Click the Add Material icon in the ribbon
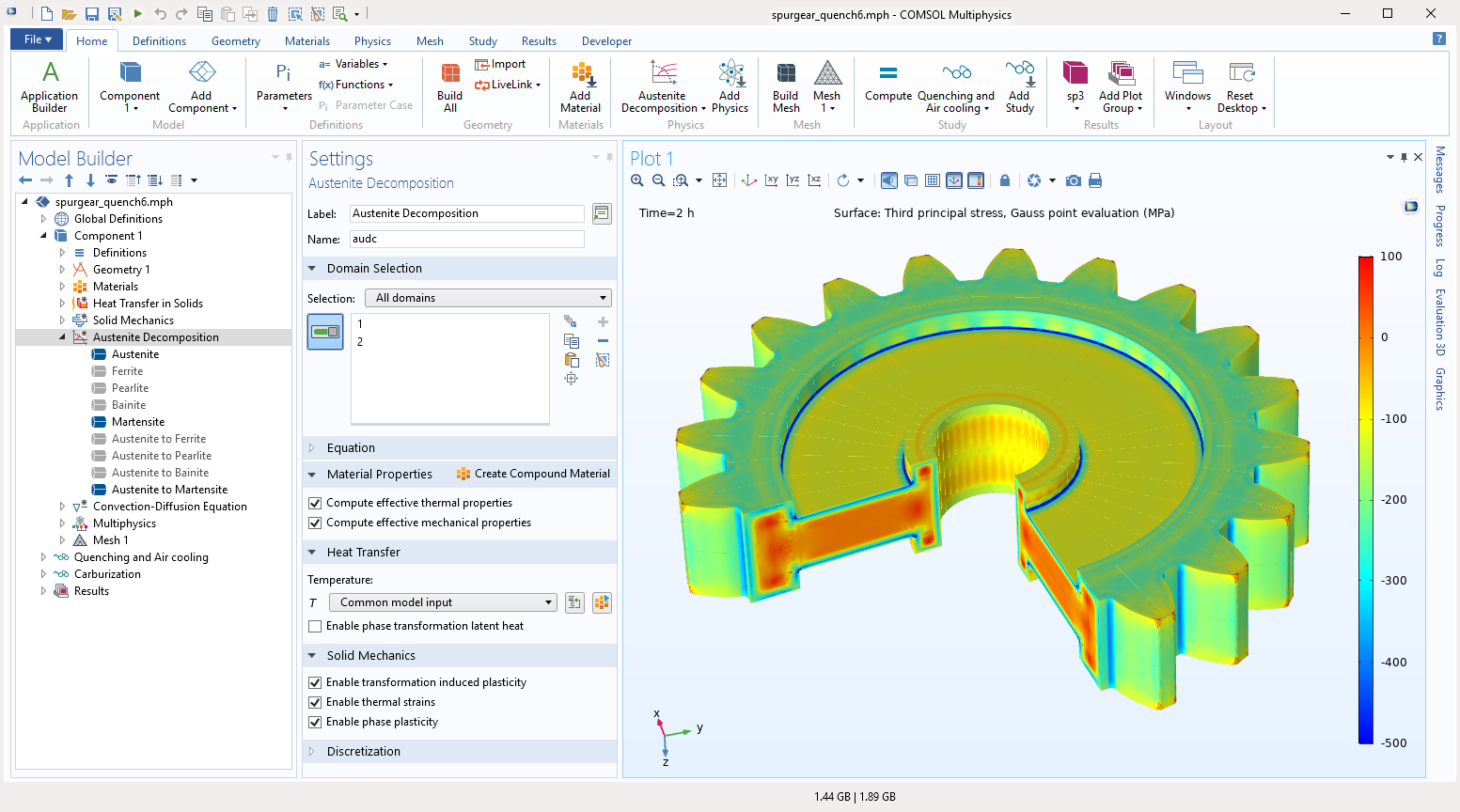1460x812 pixels. pyautogui.click(x=580, y=85)
